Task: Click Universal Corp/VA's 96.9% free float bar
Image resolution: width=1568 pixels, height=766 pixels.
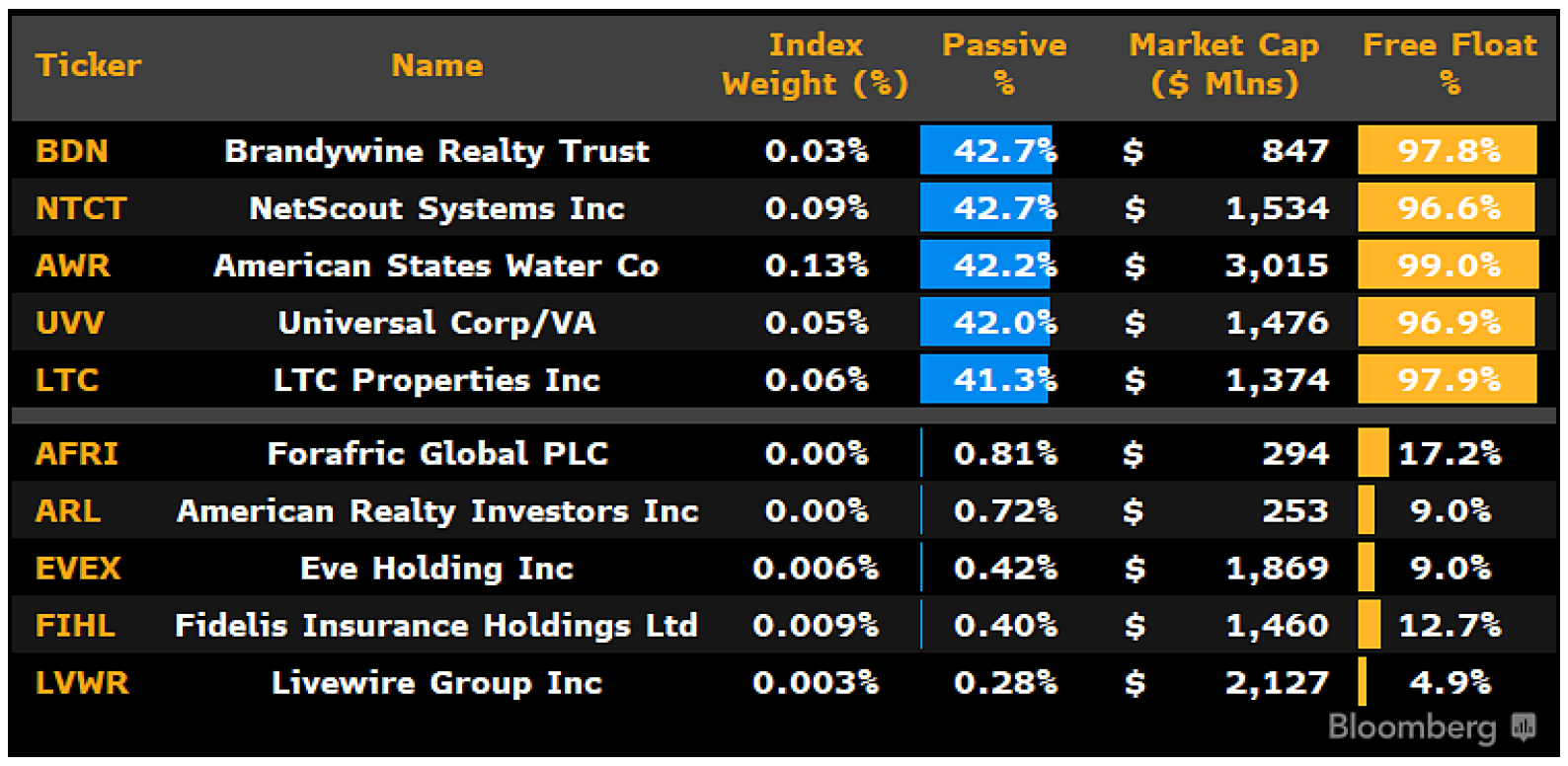Action: click(1447, 323)
